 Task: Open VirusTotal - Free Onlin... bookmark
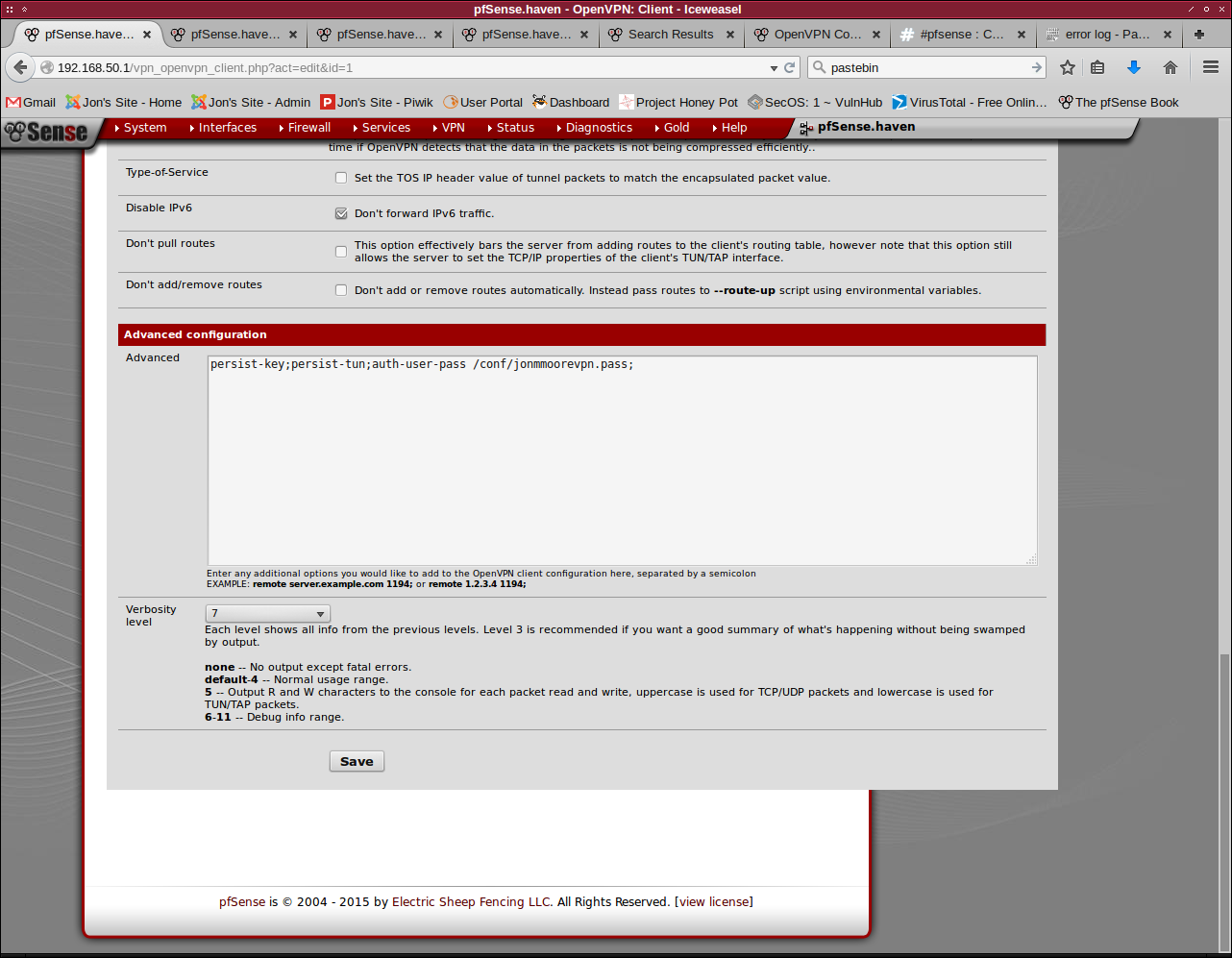(x=970, y=102)
